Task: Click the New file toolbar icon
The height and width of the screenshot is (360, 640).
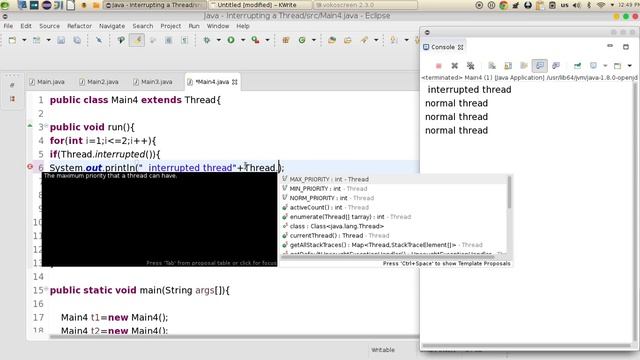Action: pos(12,40)
